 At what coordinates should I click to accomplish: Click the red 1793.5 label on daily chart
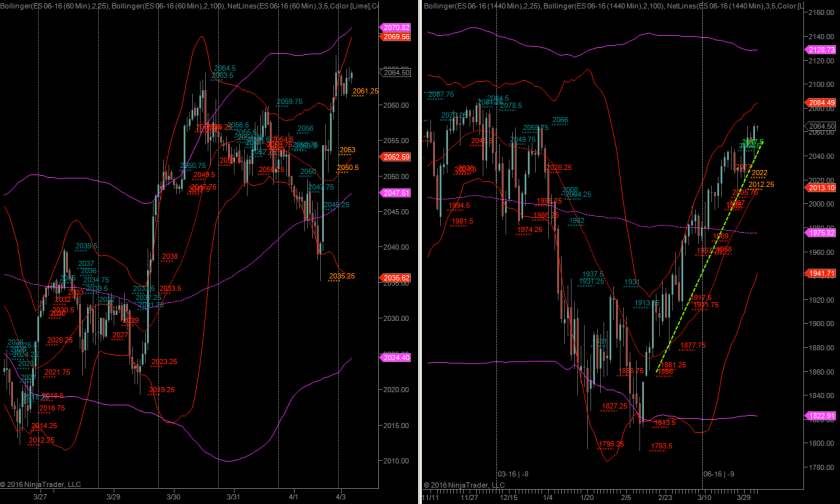(x=662, y=446)
